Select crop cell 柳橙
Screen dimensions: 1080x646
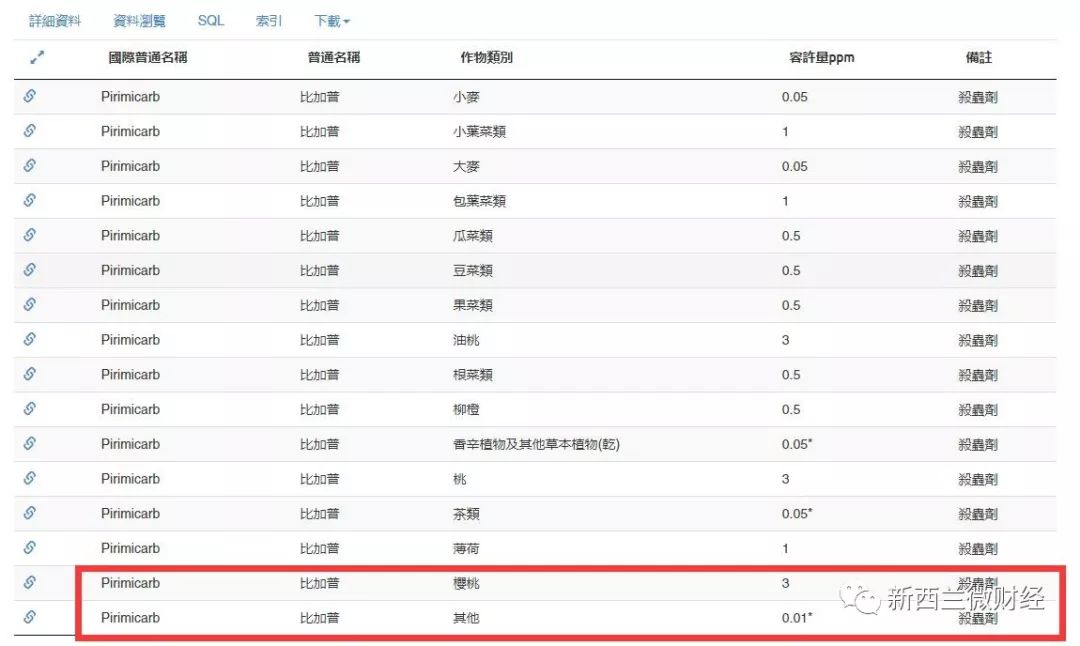point(466,410)
